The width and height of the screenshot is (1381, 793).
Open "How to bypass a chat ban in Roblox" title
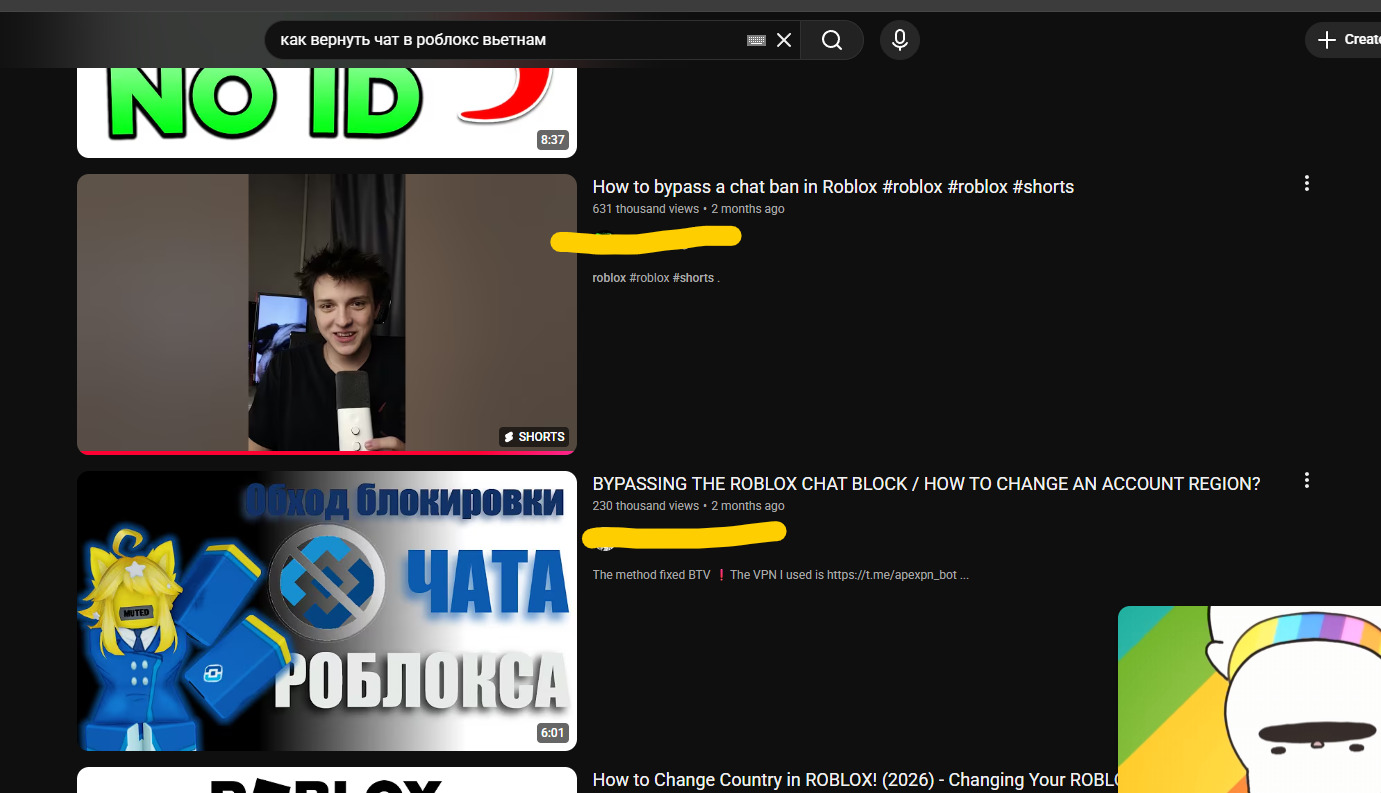(x=833, y=187)
